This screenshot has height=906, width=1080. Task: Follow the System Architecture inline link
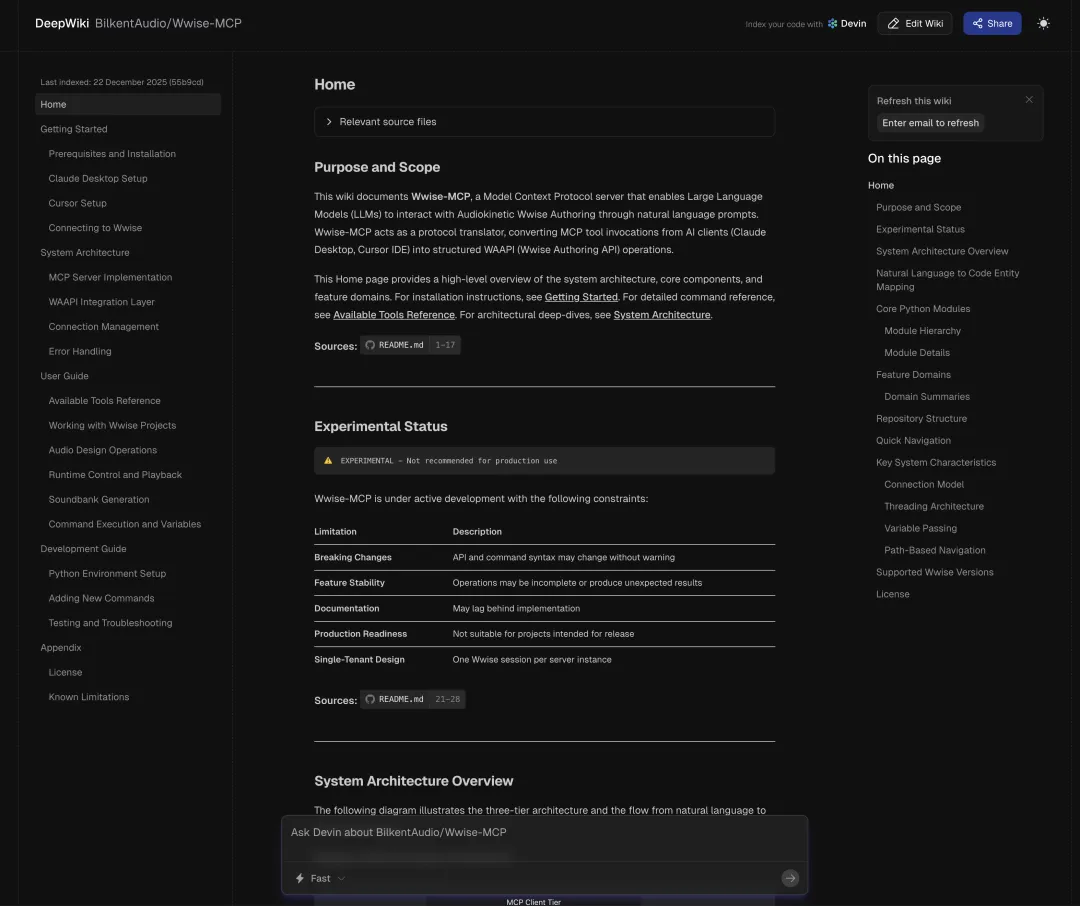point(662,315)
